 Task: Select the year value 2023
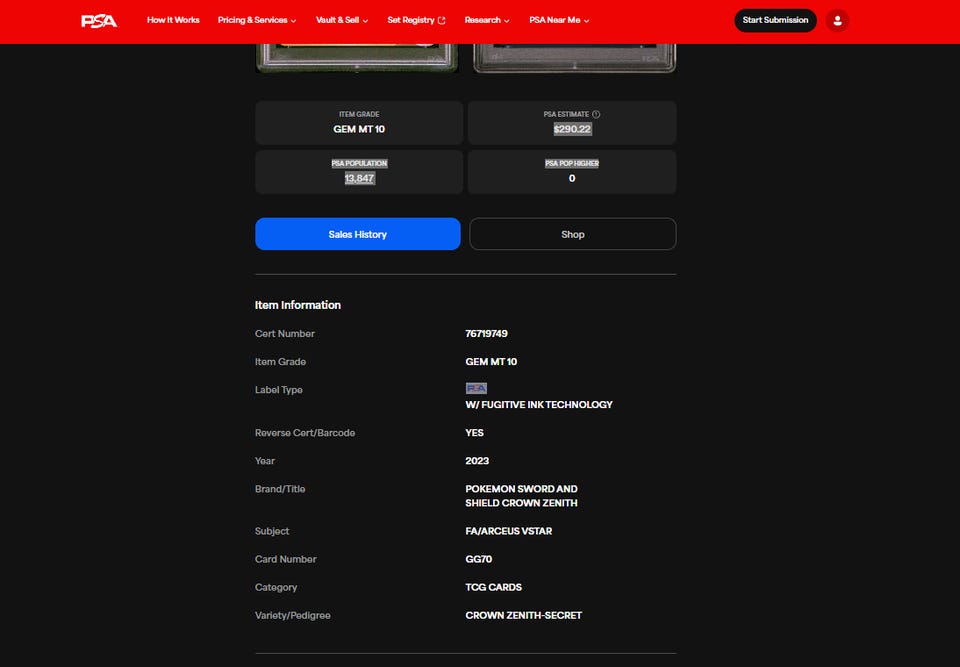477,461
